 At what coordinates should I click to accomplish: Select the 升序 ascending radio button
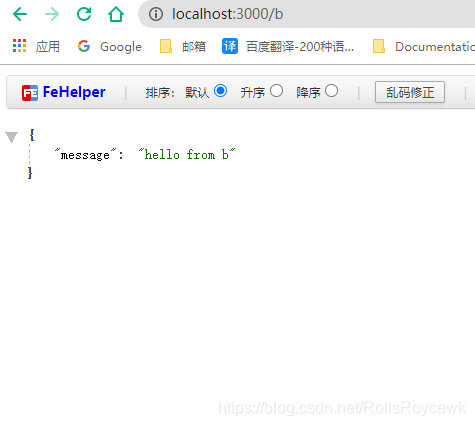276,91
